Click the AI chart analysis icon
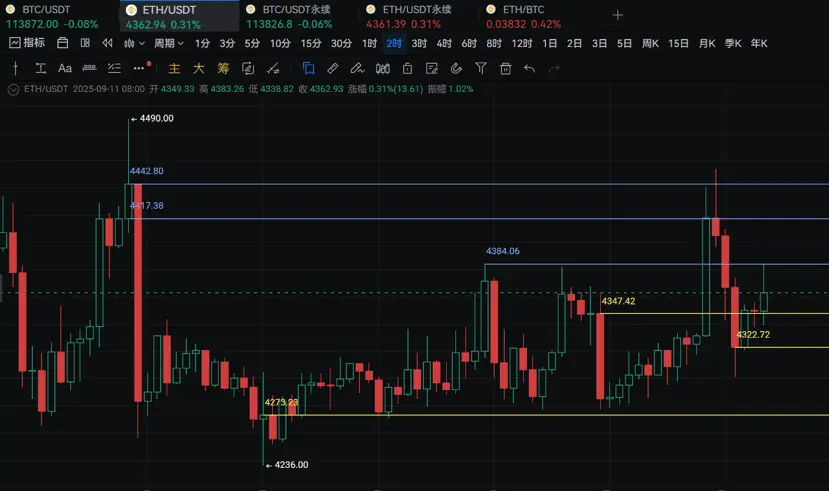Image resolution: width=829 pixels, height=491 pixels. [x=248, y=68]
